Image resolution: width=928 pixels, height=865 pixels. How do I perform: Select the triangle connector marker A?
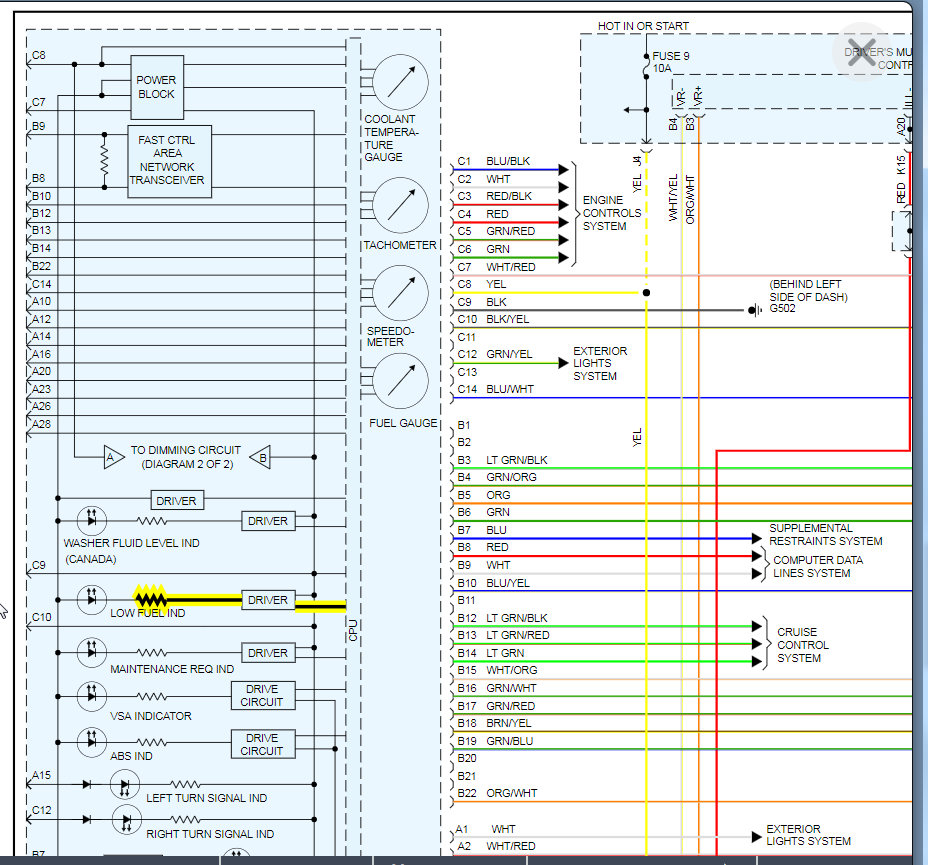point(113,457)
